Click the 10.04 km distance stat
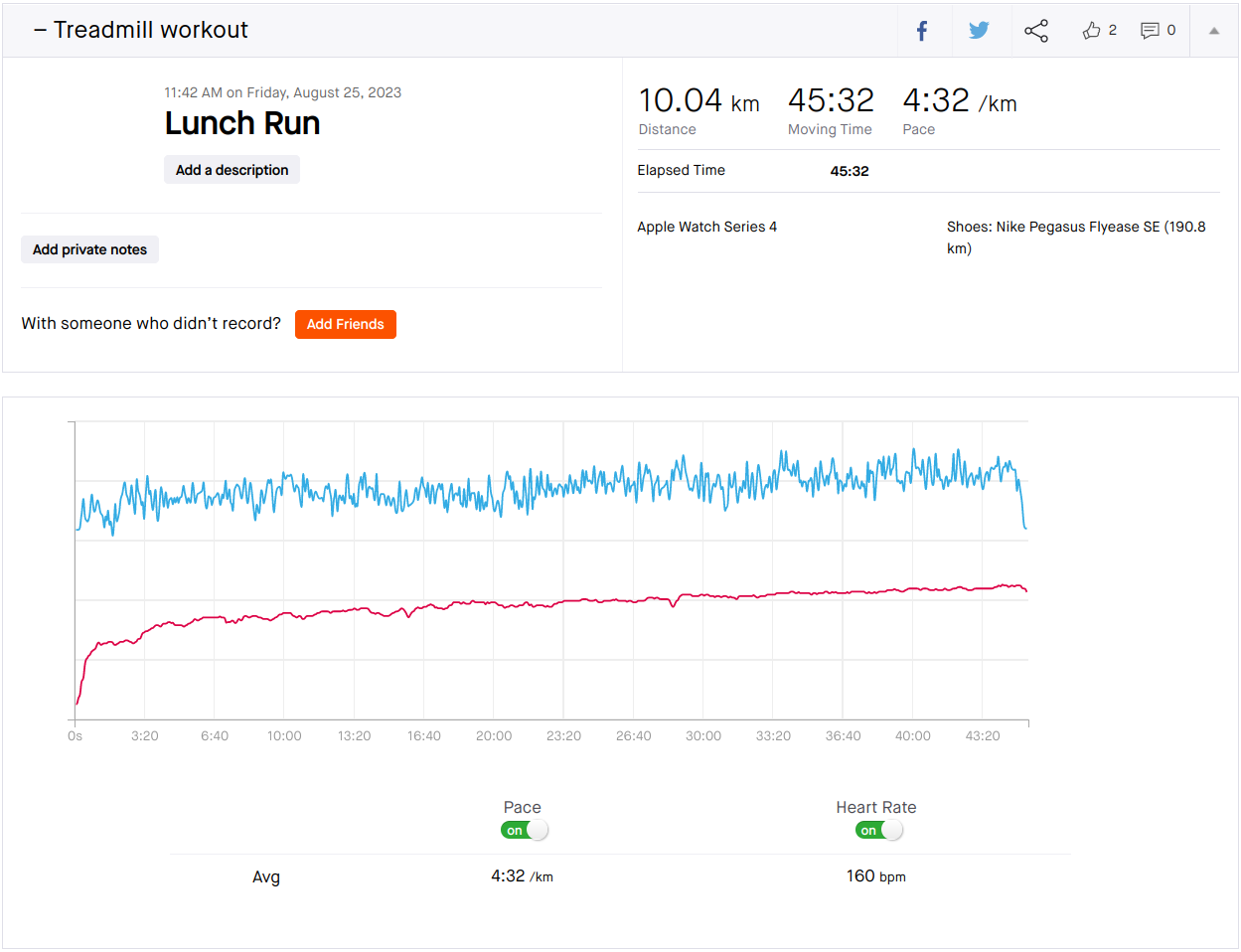The image size is (1241, 952). click(698, 101)
